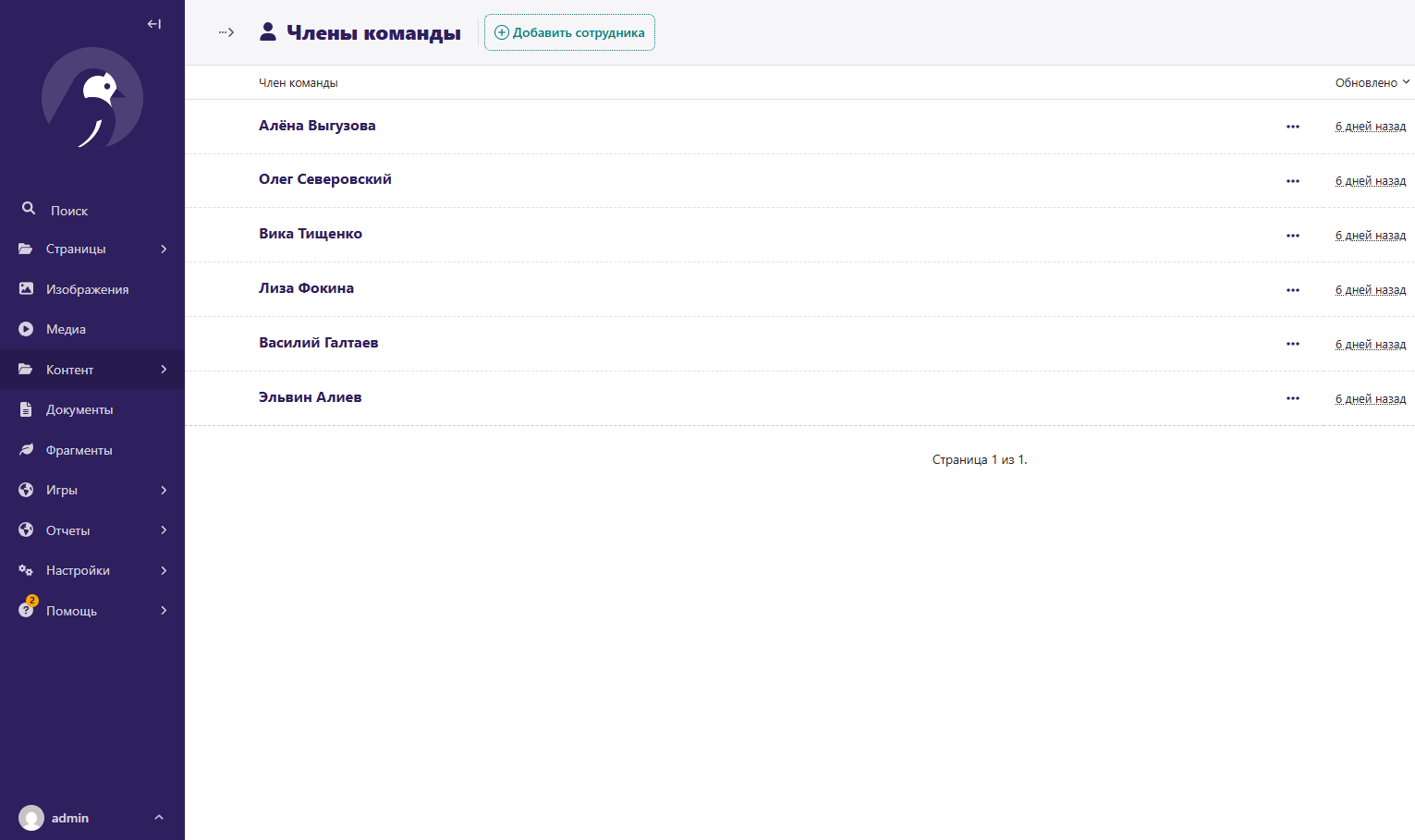Open team member Олег Северовский

(325, 179)
